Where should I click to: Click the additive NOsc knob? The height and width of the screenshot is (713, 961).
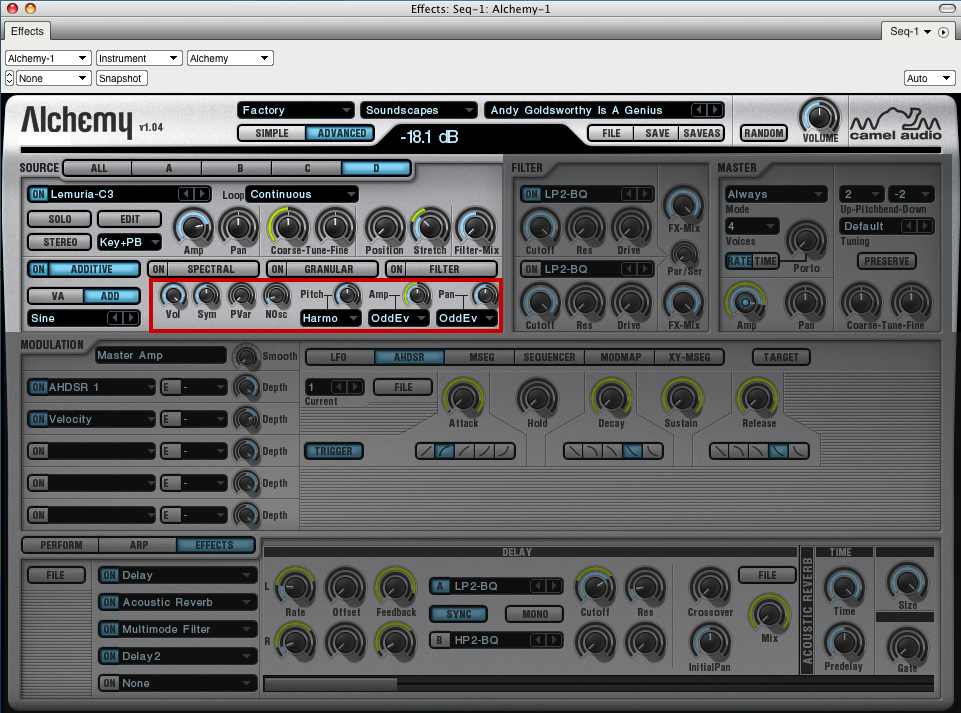pyautogui.click(x=276, y=295)
